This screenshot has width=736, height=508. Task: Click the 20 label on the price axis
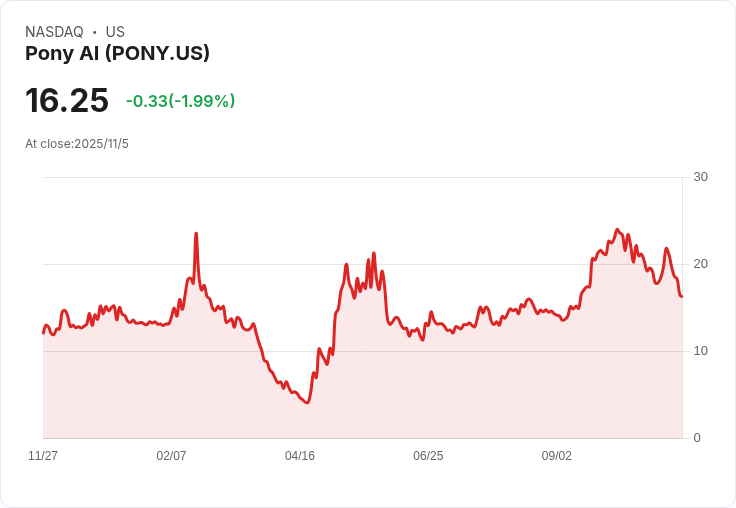700,264
